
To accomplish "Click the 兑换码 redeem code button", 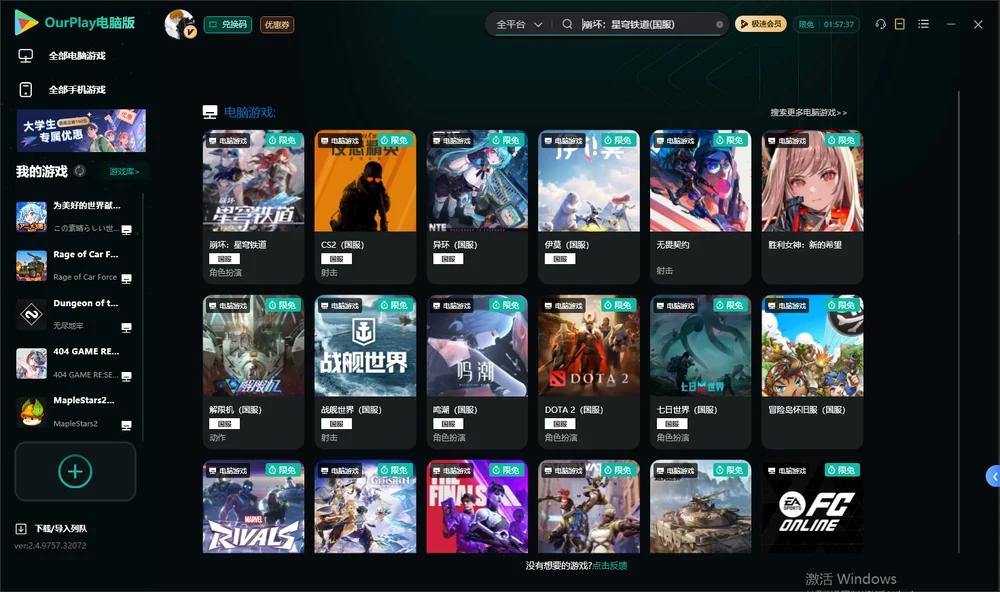I will pyautogui.click(x=228, y=24).
